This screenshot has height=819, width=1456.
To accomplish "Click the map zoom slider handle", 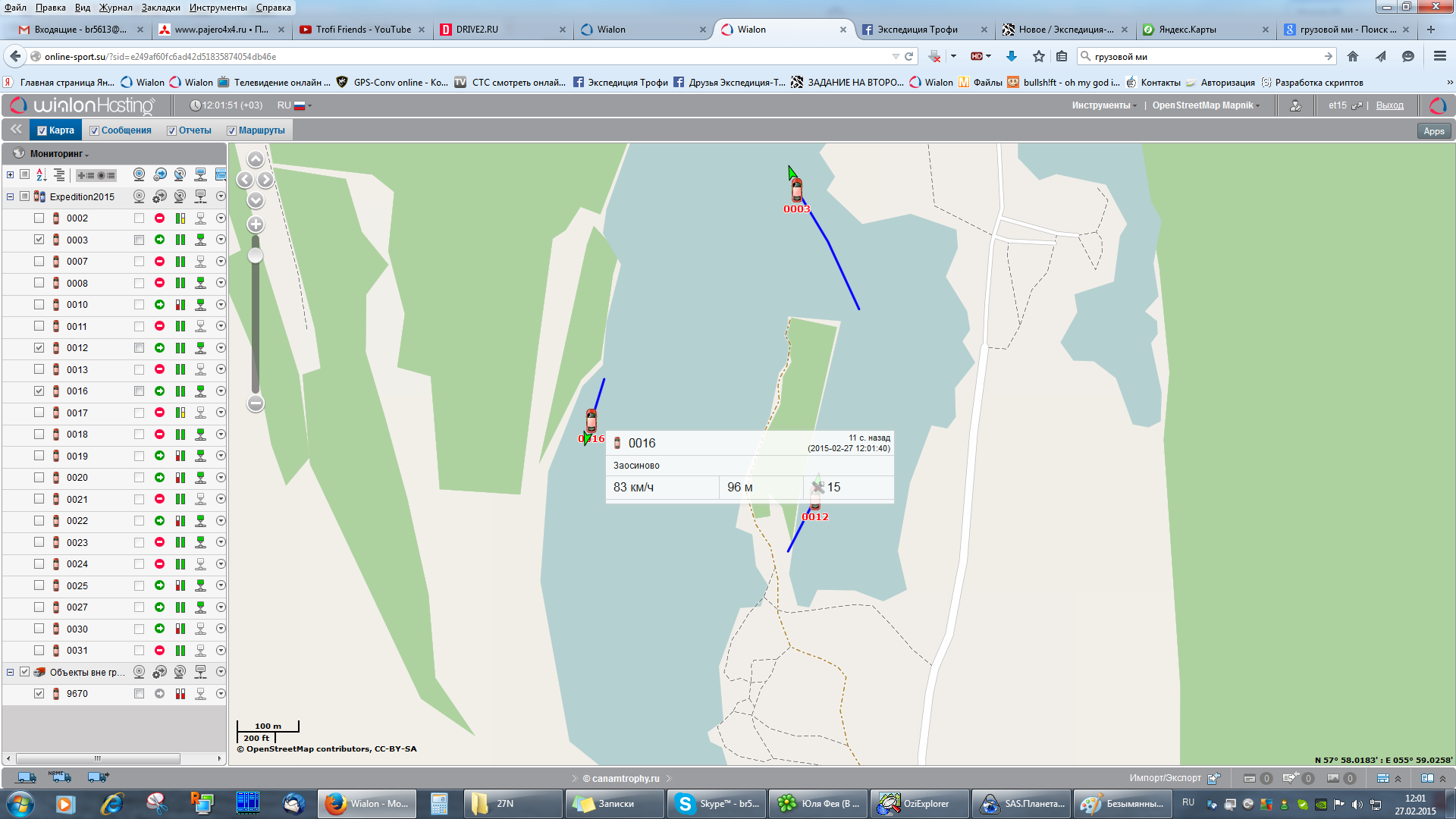I will point(256,256).
